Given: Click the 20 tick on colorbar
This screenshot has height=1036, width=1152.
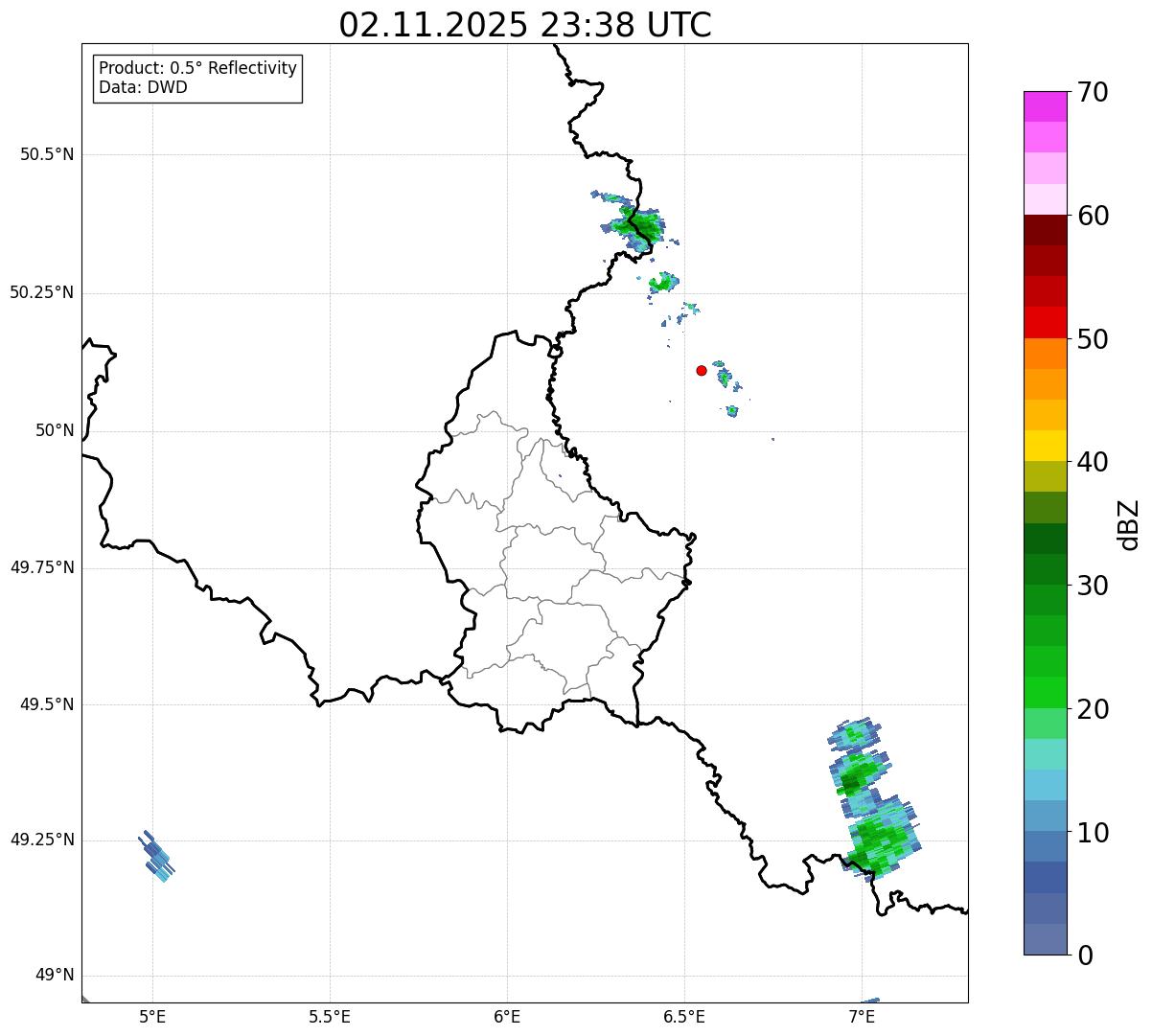Looking at the screenshot, I should pyautogui.click(x=1093, y=709).
